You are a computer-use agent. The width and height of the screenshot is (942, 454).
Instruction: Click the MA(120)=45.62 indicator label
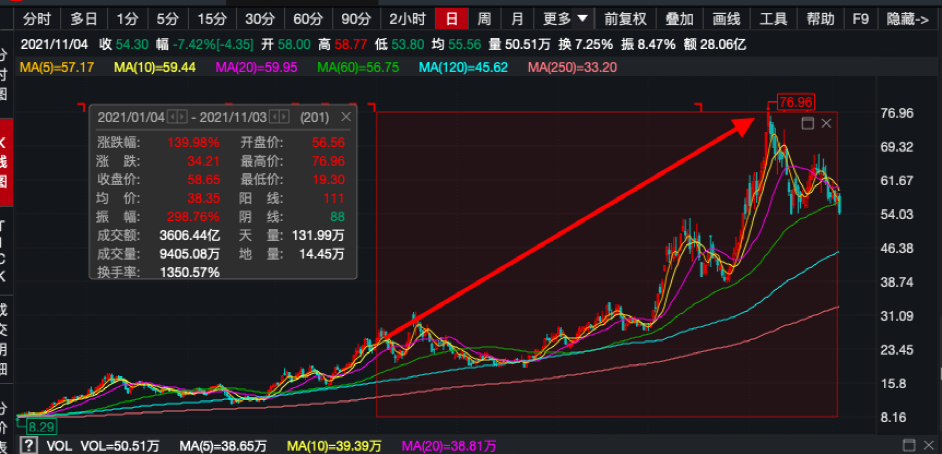[463, 67]
